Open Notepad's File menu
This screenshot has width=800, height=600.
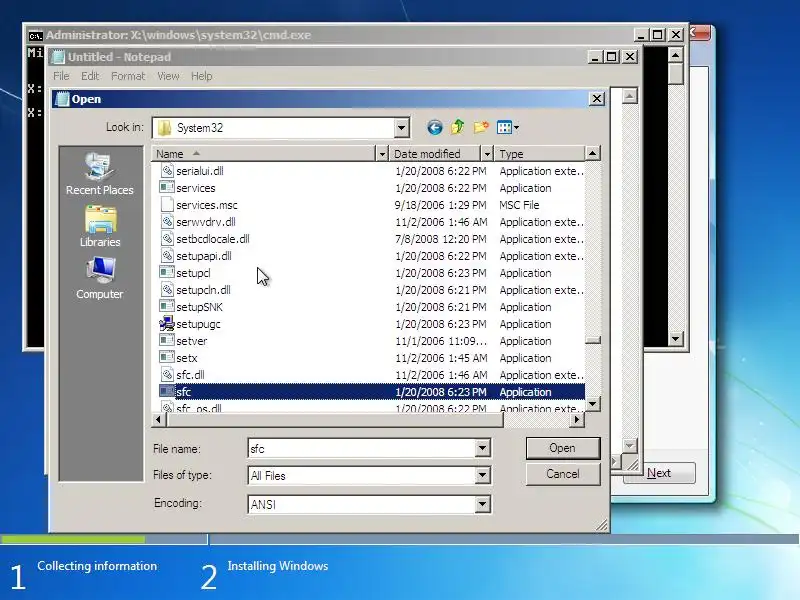click(61, 76)
